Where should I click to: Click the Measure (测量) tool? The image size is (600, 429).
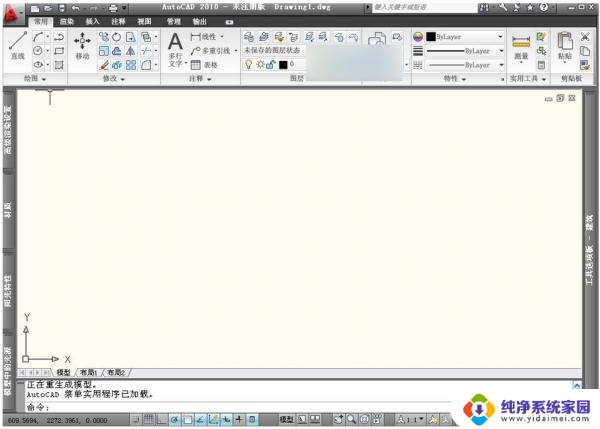coord(521,47)
